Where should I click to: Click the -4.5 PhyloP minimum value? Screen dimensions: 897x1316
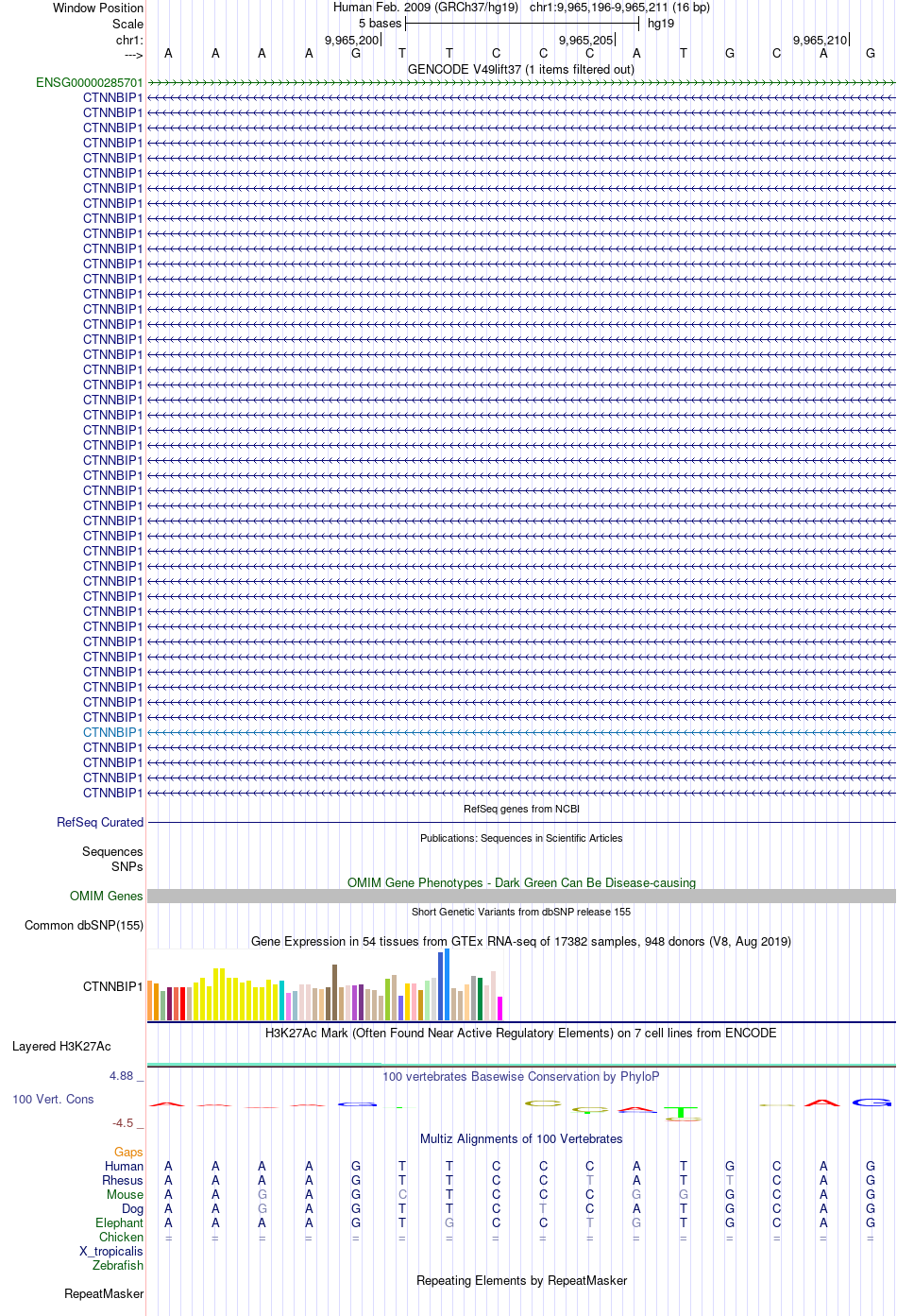[x=126, y=1123]
